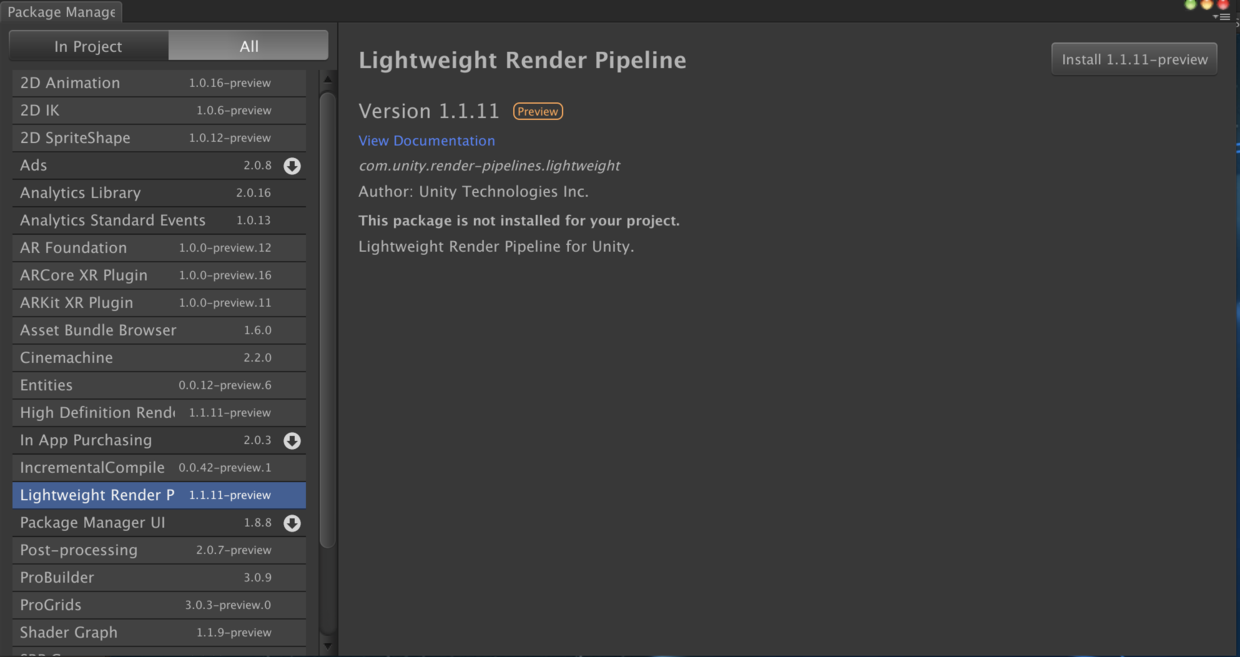Click the package name com.unity.render-pipelines.lightweight

point(489,166)
